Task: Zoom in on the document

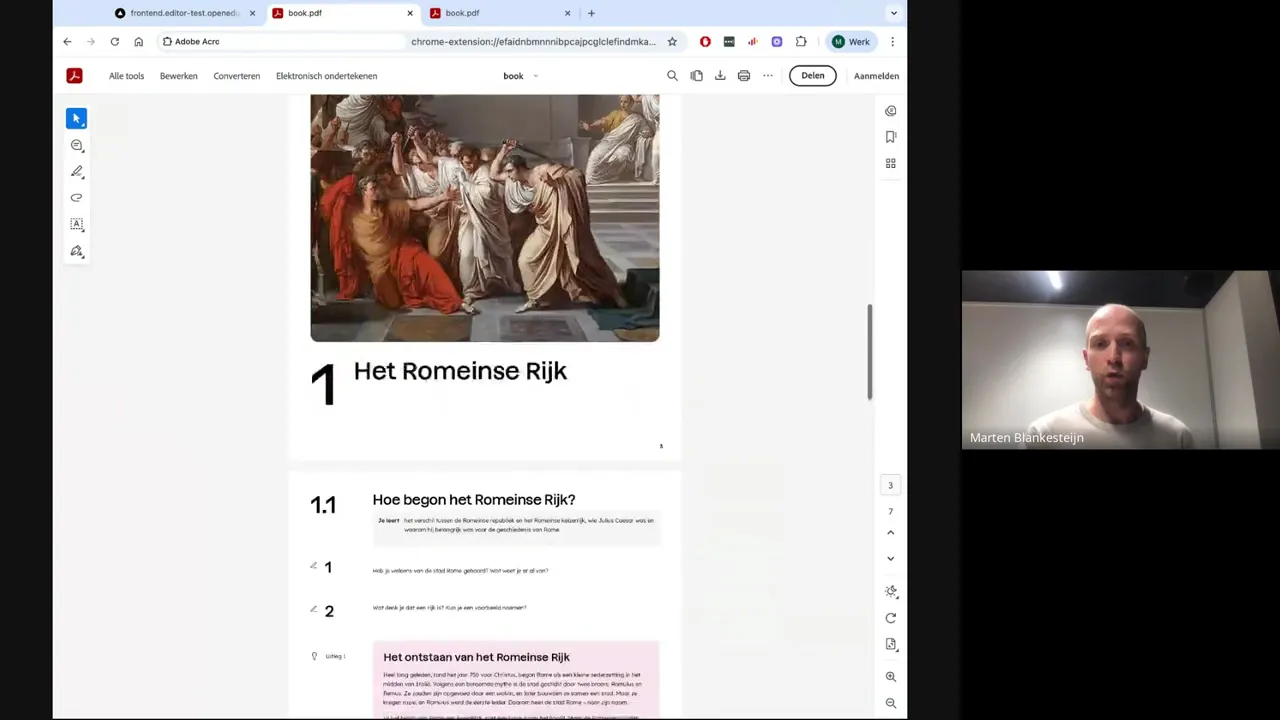Action: [890, 677]
